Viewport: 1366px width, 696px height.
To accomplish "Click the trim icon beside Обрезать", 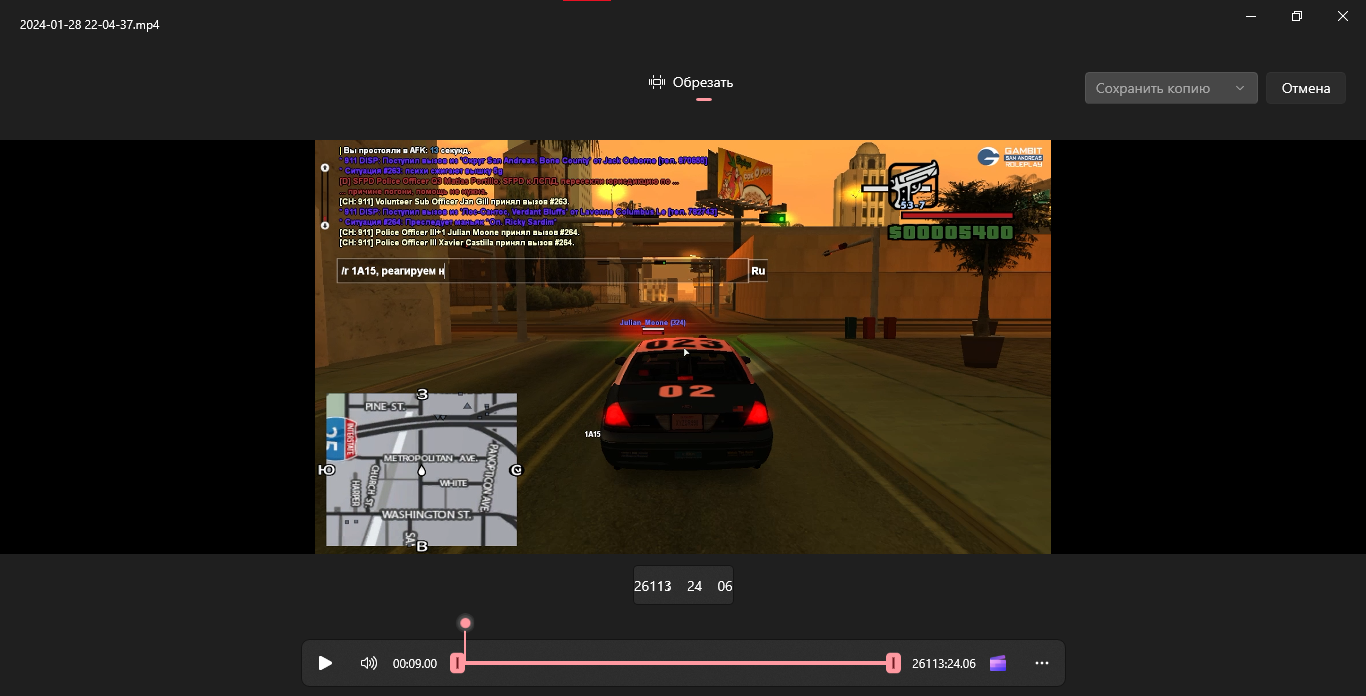I will pyautogui.click(x=656, y=82).
